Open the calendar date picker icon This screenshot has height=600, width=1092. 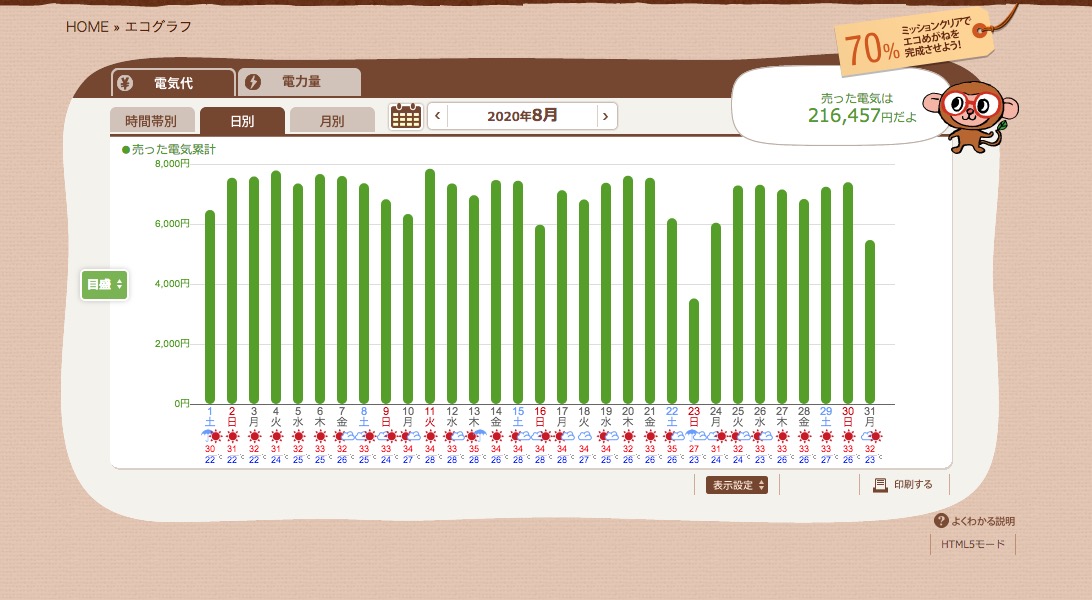tap(405, 116)
